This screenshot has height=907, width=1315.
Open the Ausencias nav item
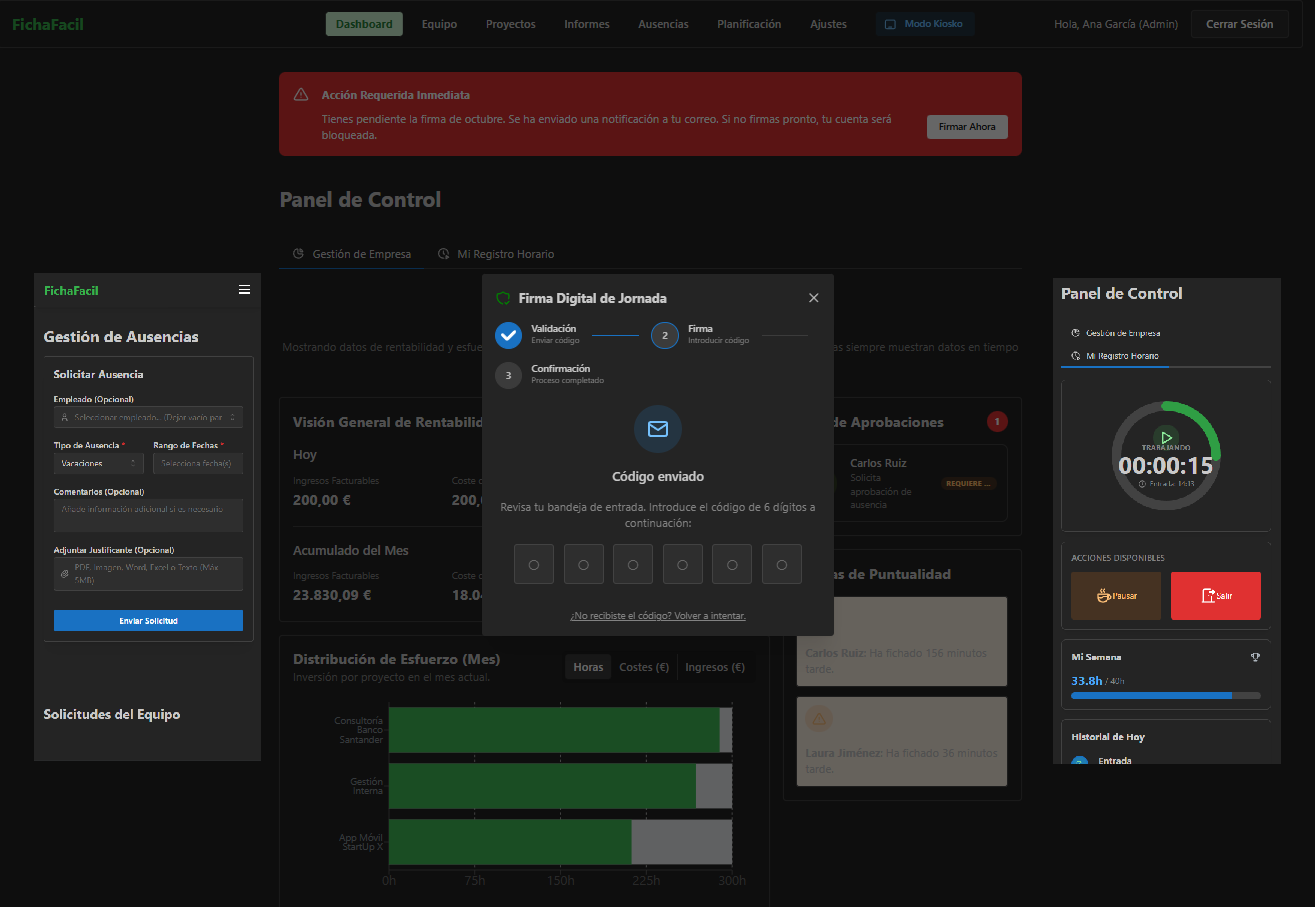(x=663, y=24)
